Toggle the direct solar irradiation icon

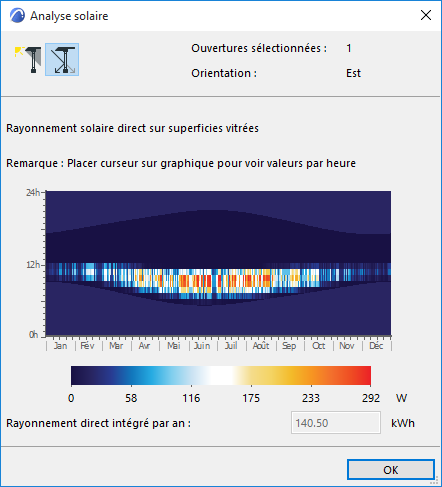(x=62, y=60)
